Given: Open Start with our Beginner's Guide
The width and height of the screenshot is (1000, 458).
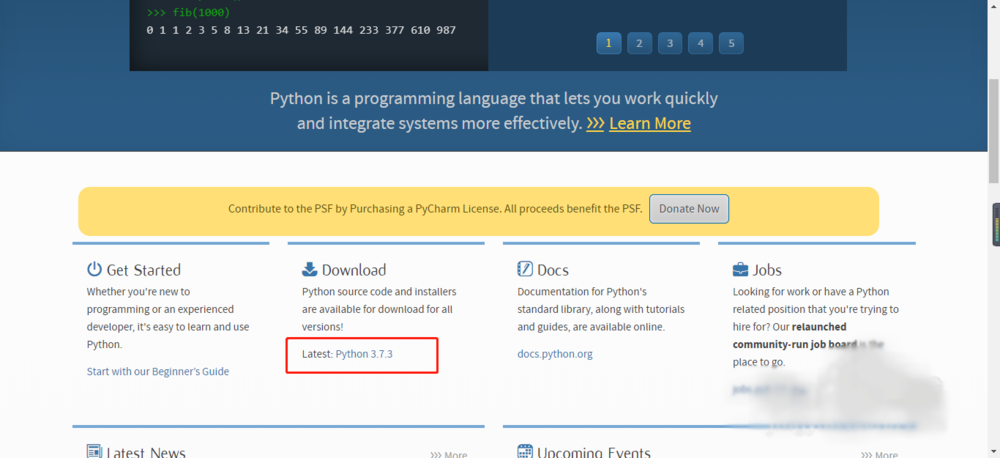Looking at the screenshot, I should [x=158, y=371].
